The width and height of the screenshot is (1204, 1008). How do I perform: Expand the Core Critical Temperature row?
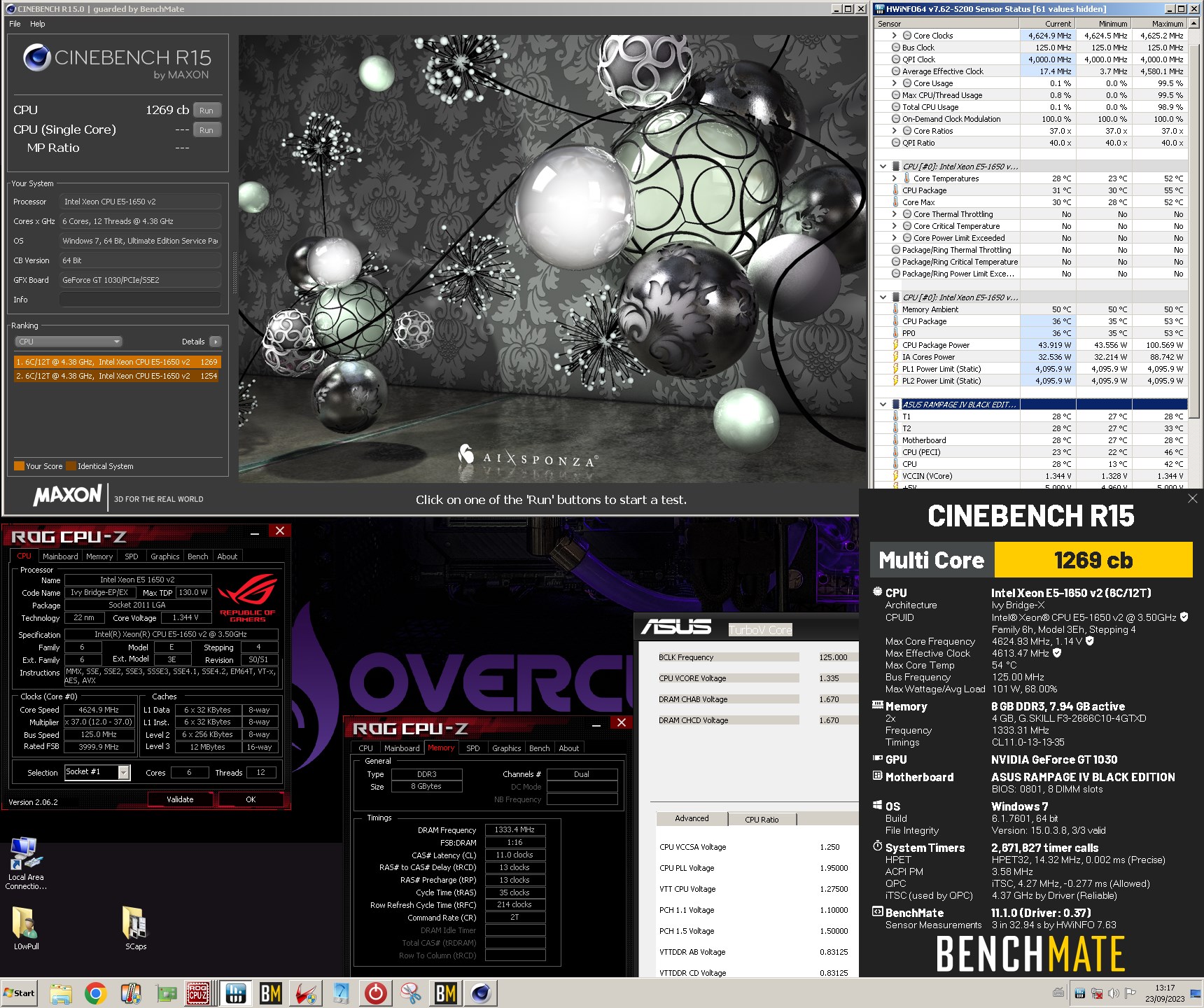click(894, 225)
